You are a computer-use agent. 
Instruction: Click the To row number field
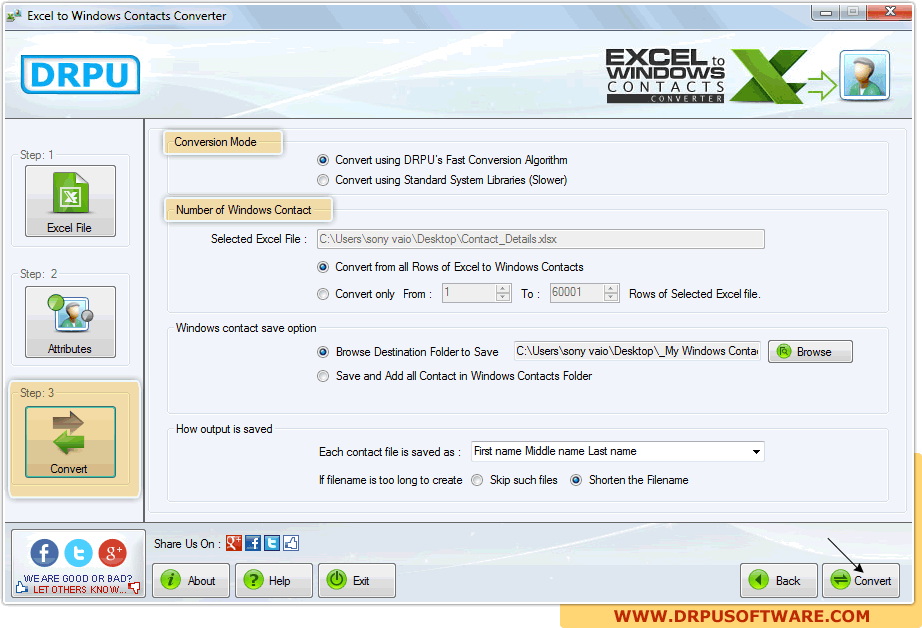pos(577,293)
